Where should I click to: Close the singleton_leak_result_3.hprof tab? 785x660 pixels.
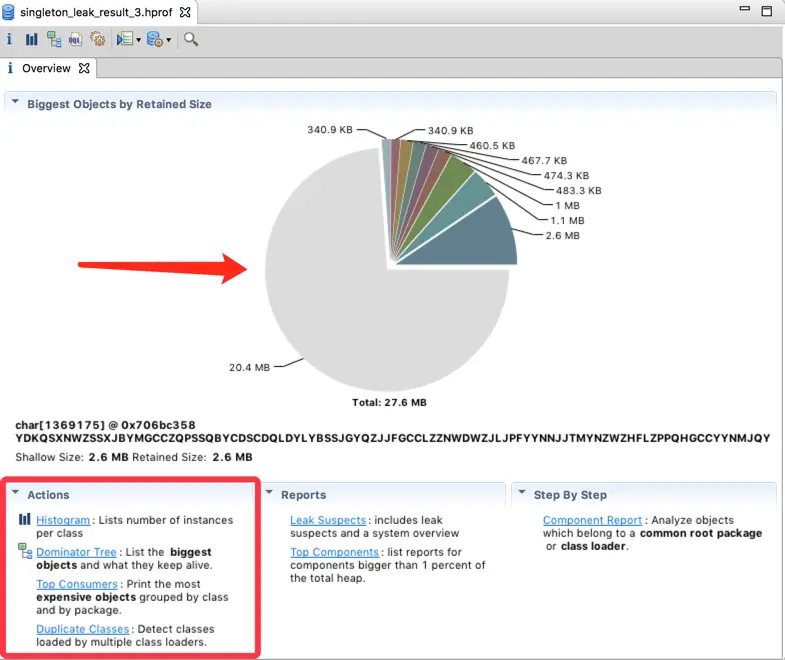(185, 12)
